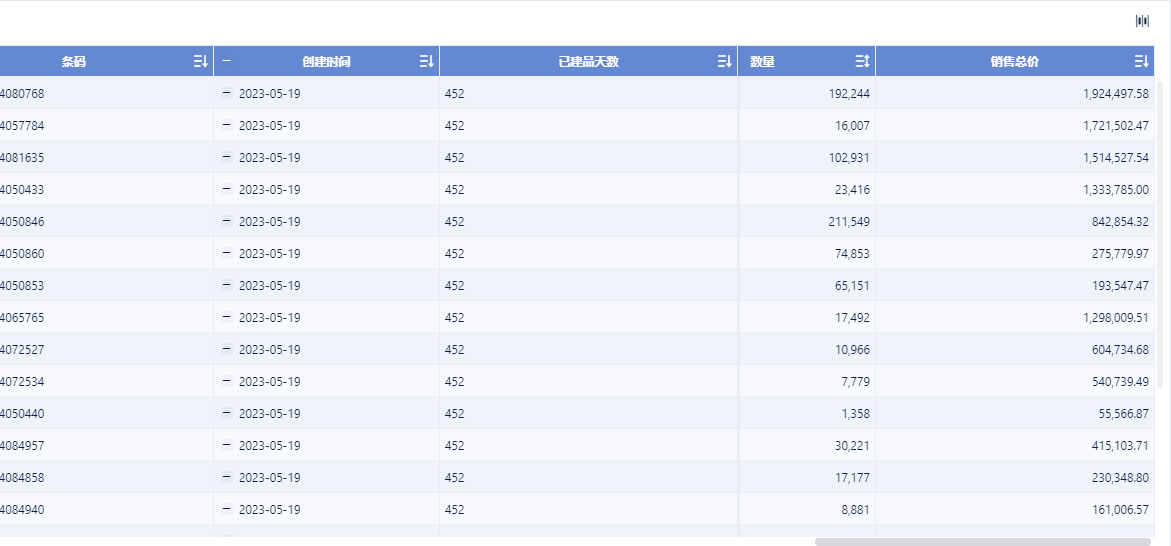
Task: Click the sort icon in 条码 header
Action: (200, 62)
